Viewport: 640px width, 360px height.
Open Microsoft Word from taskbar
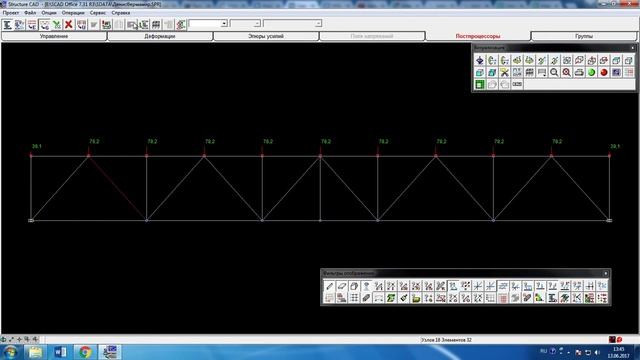[60, 352]
